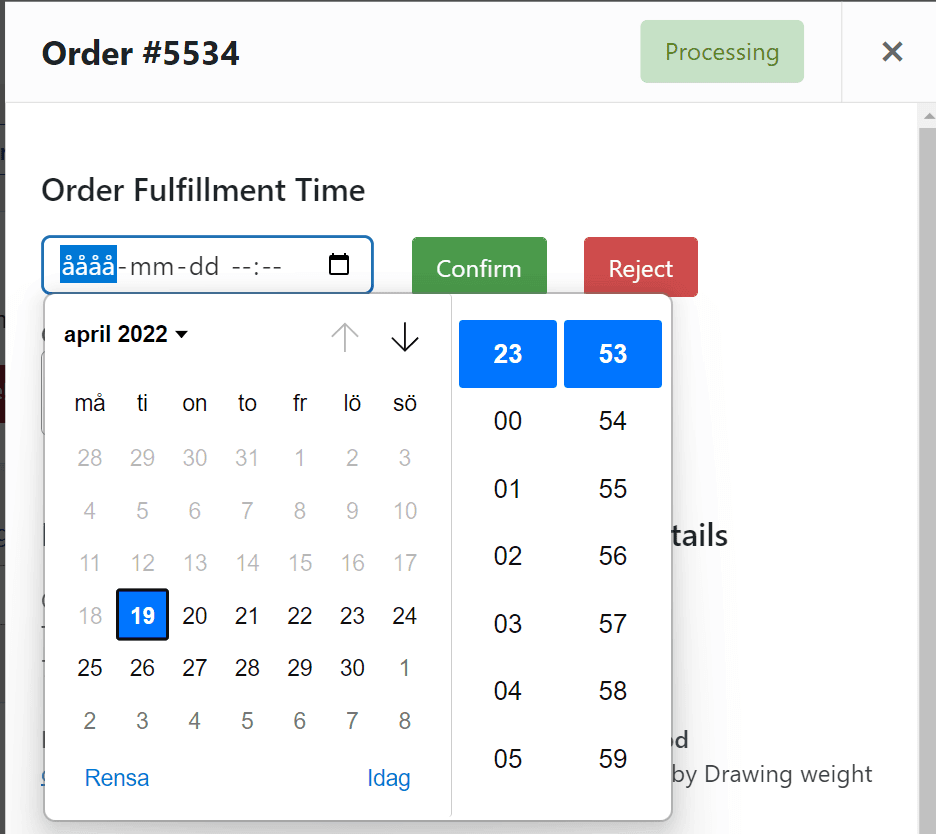Click the --:-- time segment of date field
This screenshot has height=834, width=936.
click(x=257, y=266)
